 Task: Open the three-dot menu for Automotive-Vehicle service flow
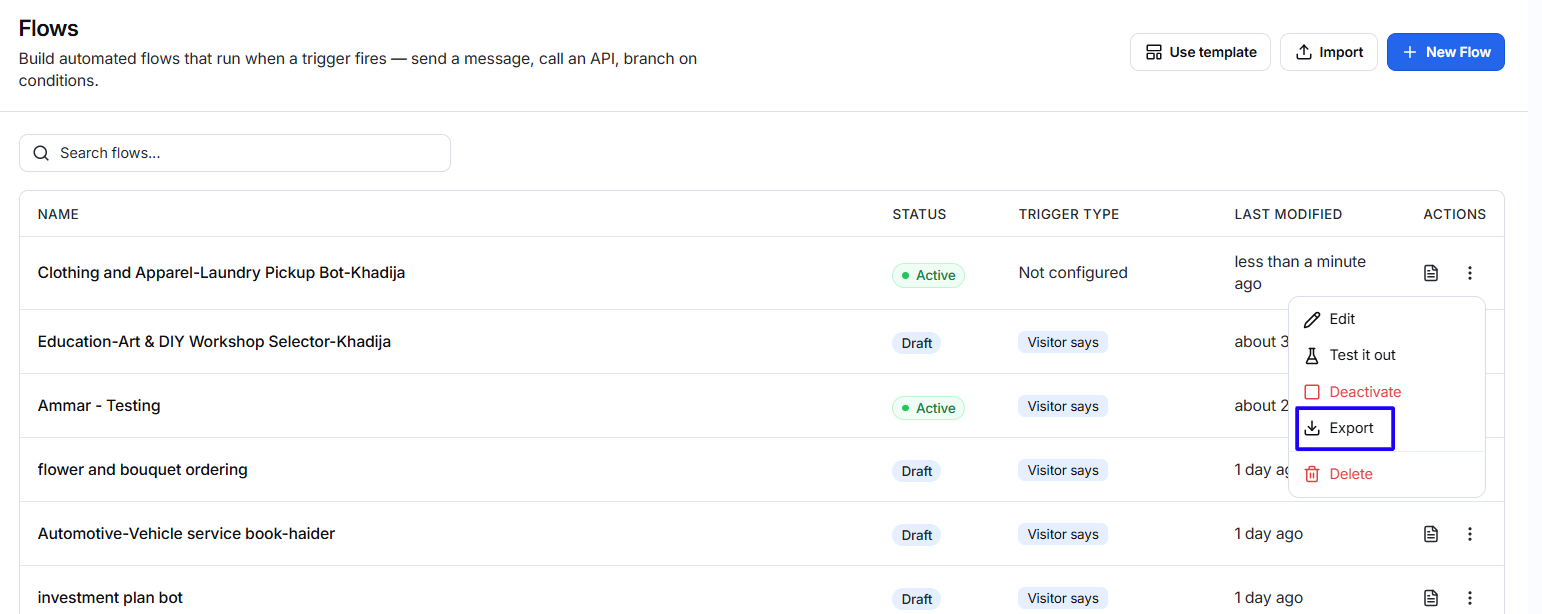tap(1470, 534)
